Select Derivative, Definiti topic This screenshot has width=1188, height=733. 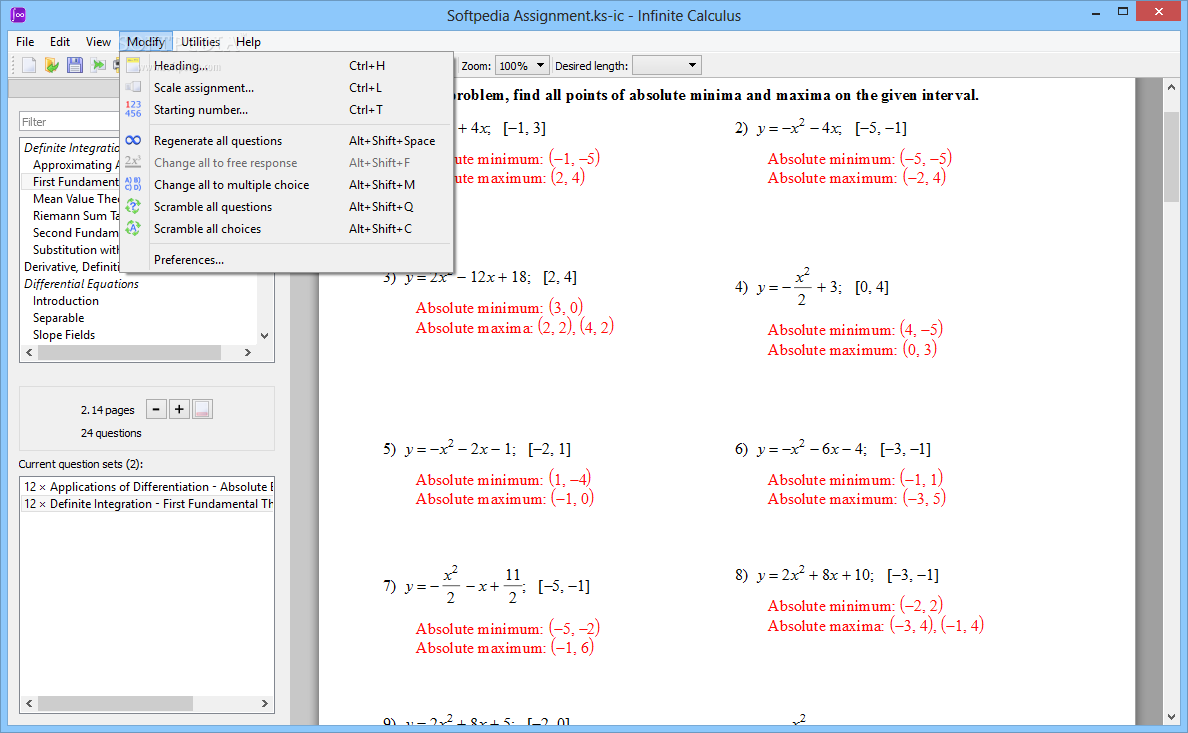coord(71,267)
